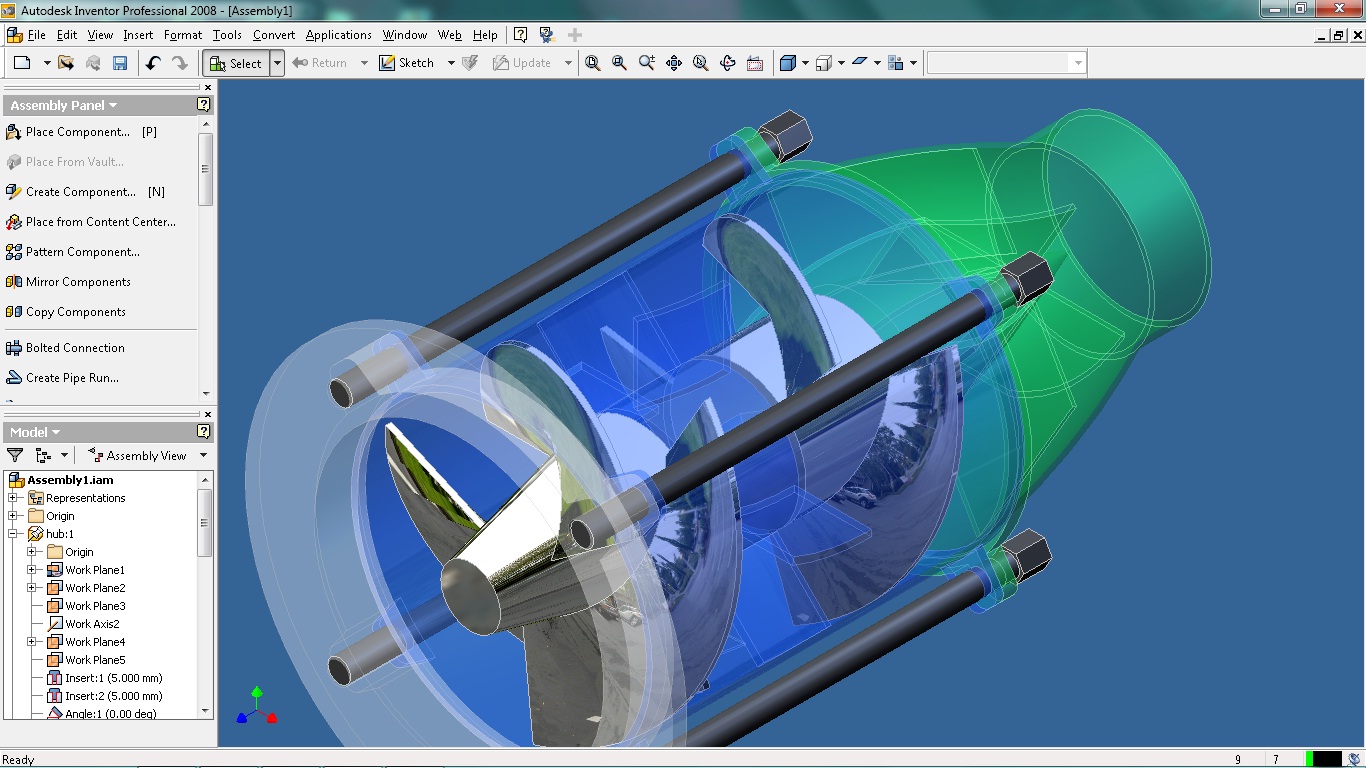The image size is (1366, 768).
Task: Click the Look At tool icon
Action: (x=755, y=63)
